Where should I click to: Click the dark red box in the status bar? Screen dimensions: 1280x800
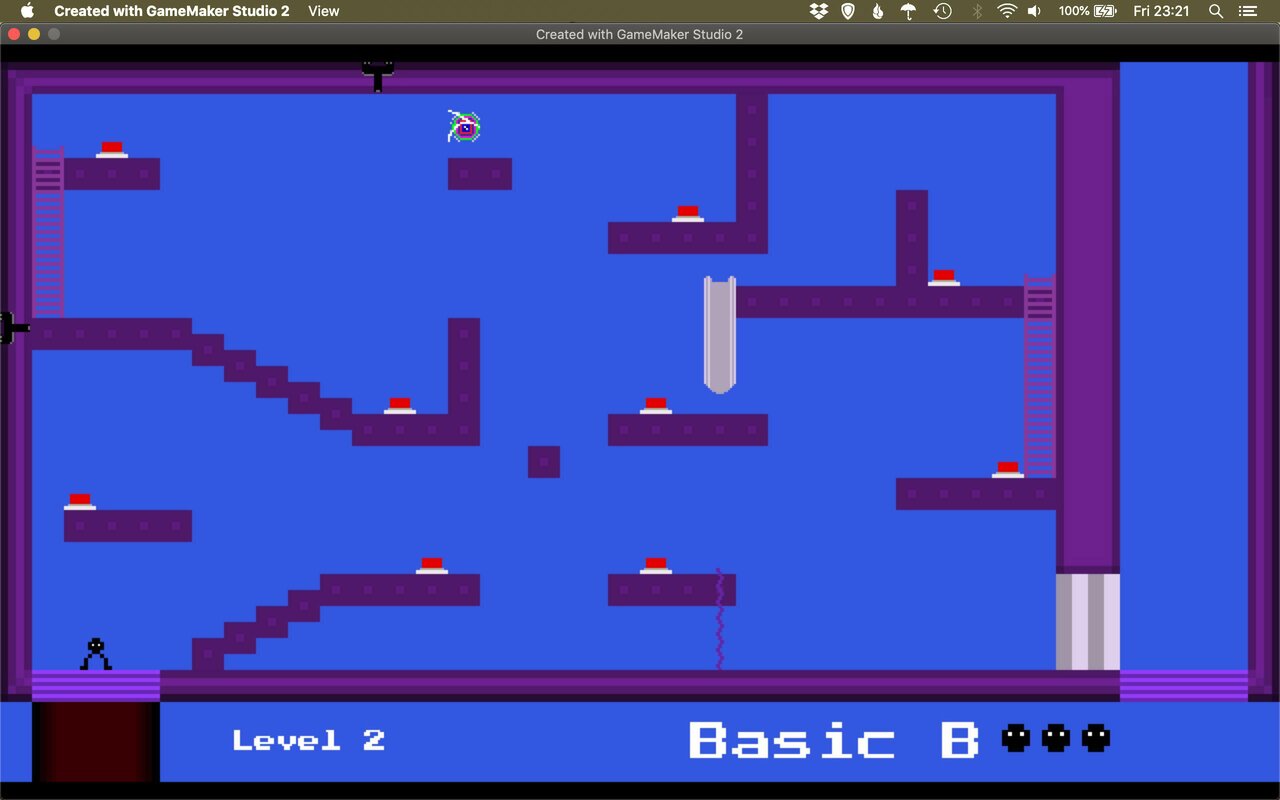pos(96,742)
